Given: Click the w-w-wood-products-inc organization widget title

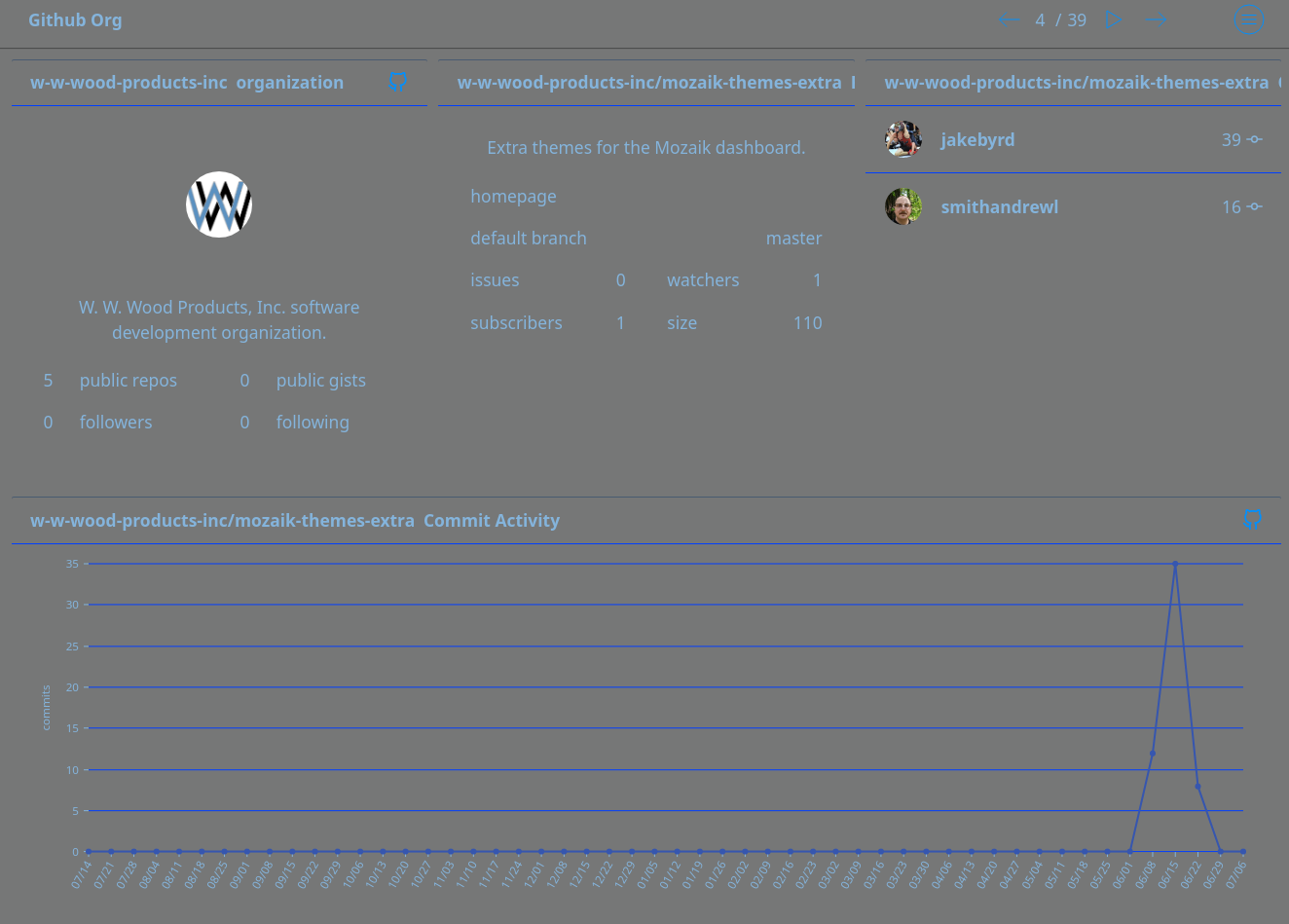Looking at the screenshot, I should tap(187, 83).
